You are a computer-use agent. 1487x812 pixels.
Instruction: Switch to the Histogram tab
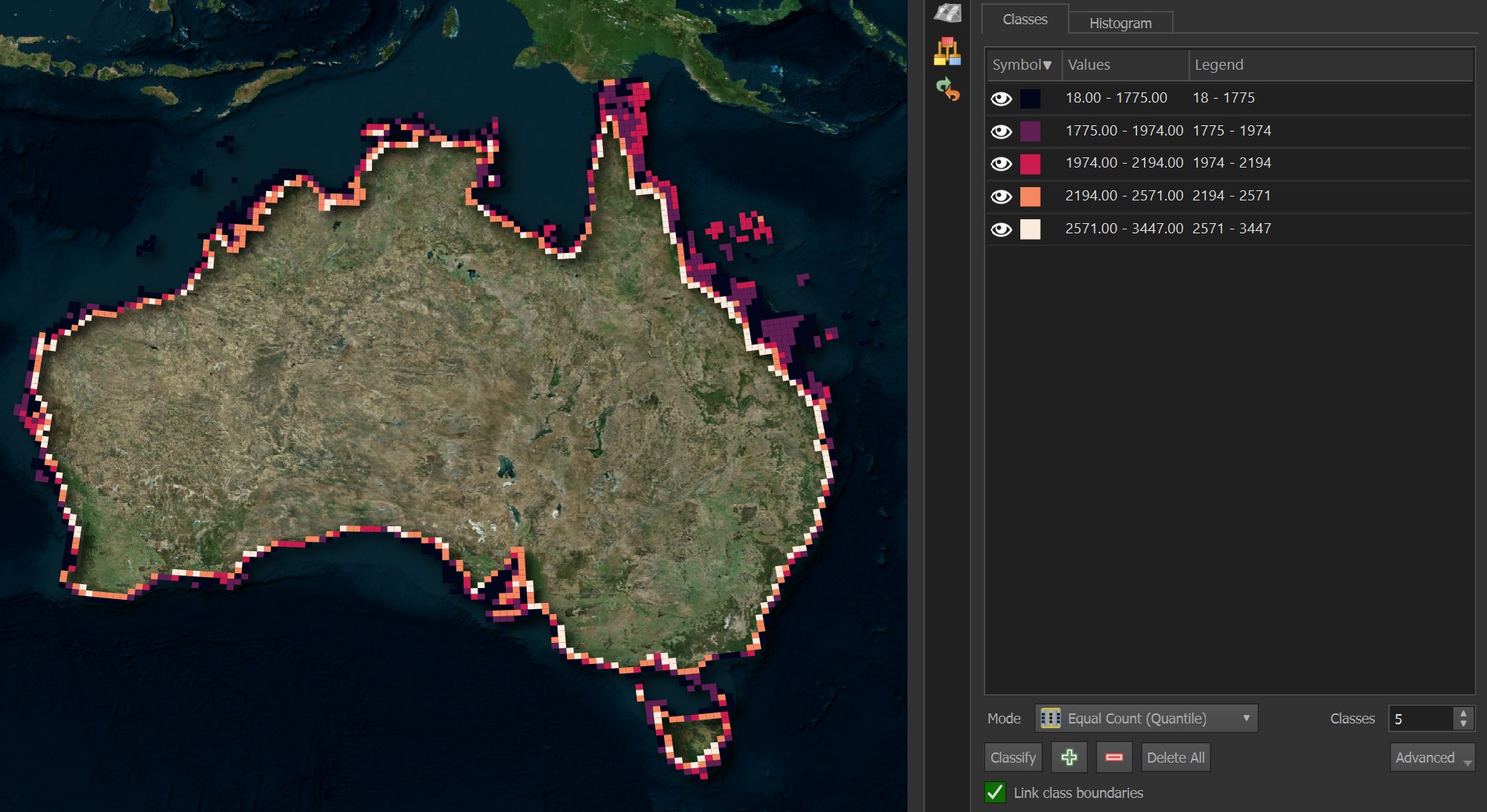point(1120,23)
